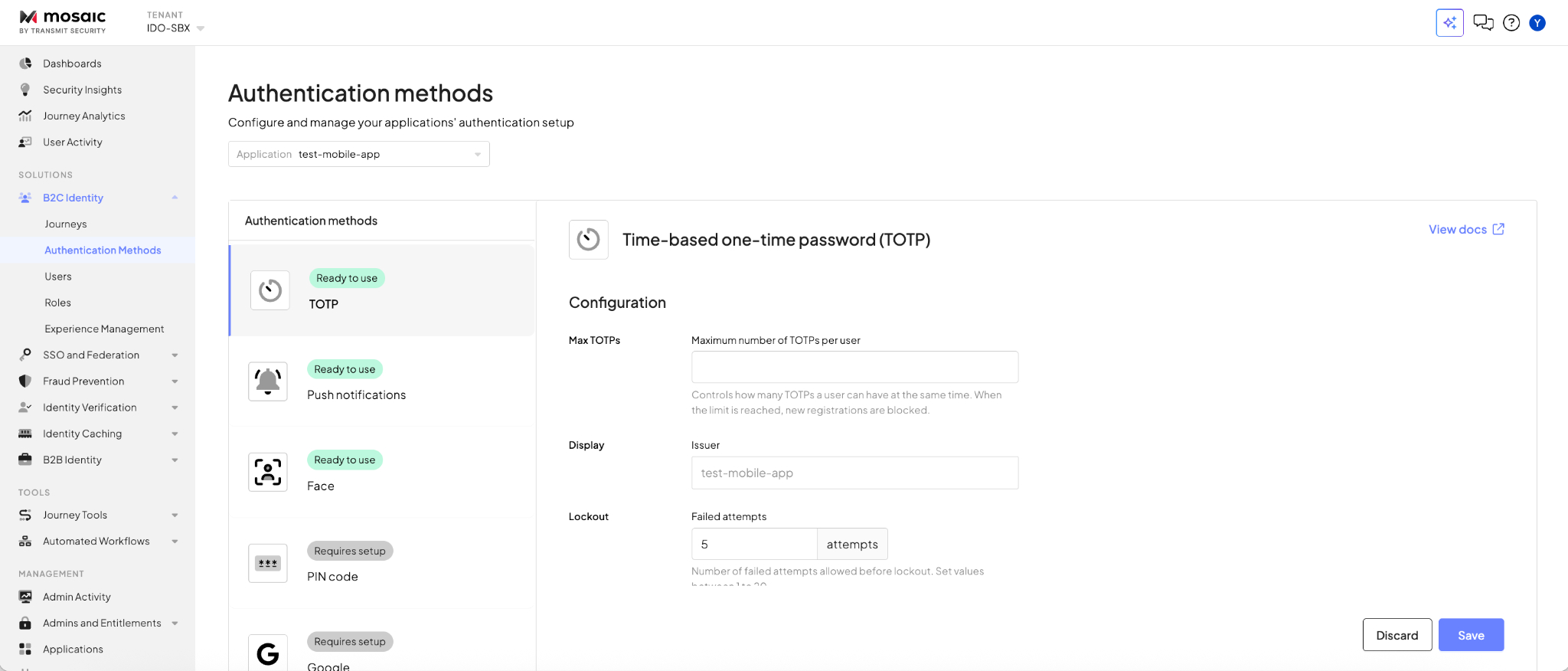1568x671 pixels.
Task: Open the chat messages icon
Action: [1483, 23]
